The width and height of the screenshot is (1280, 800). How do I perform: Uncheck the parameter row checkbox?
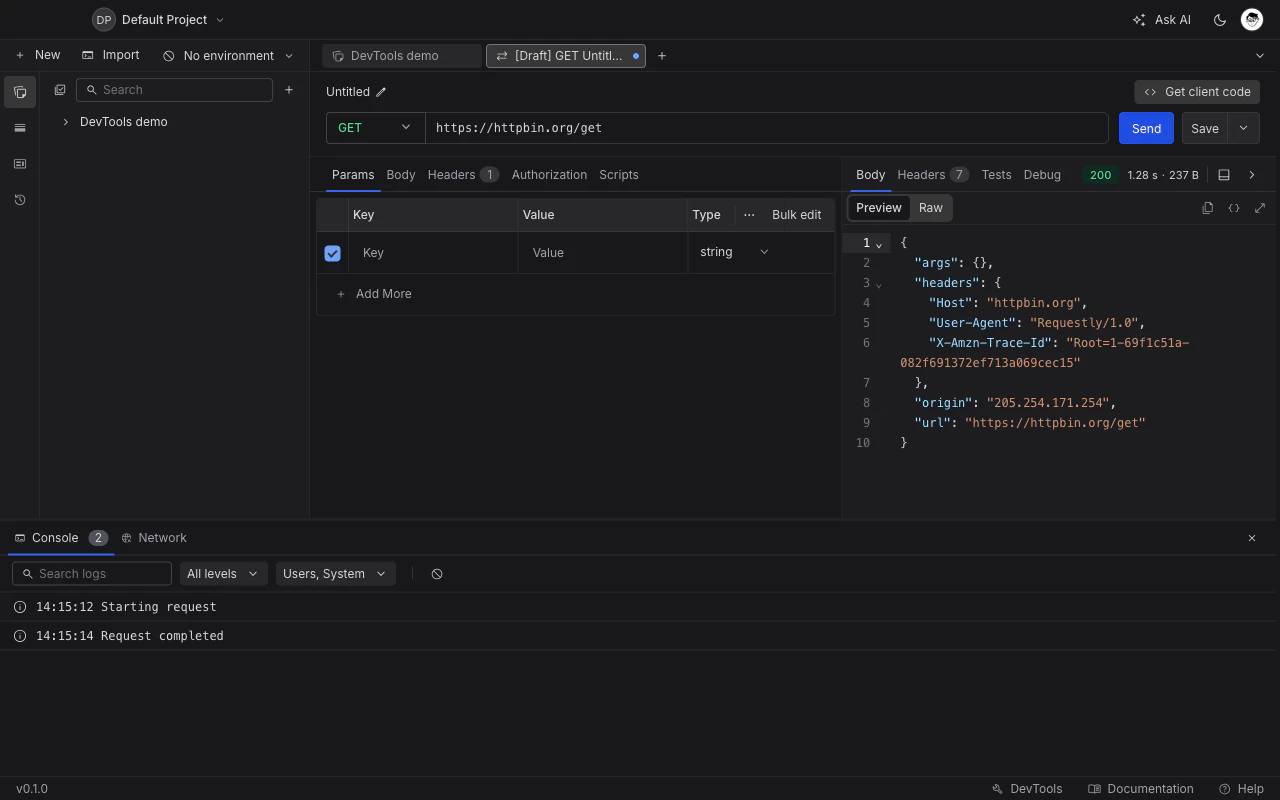[333, 254]
